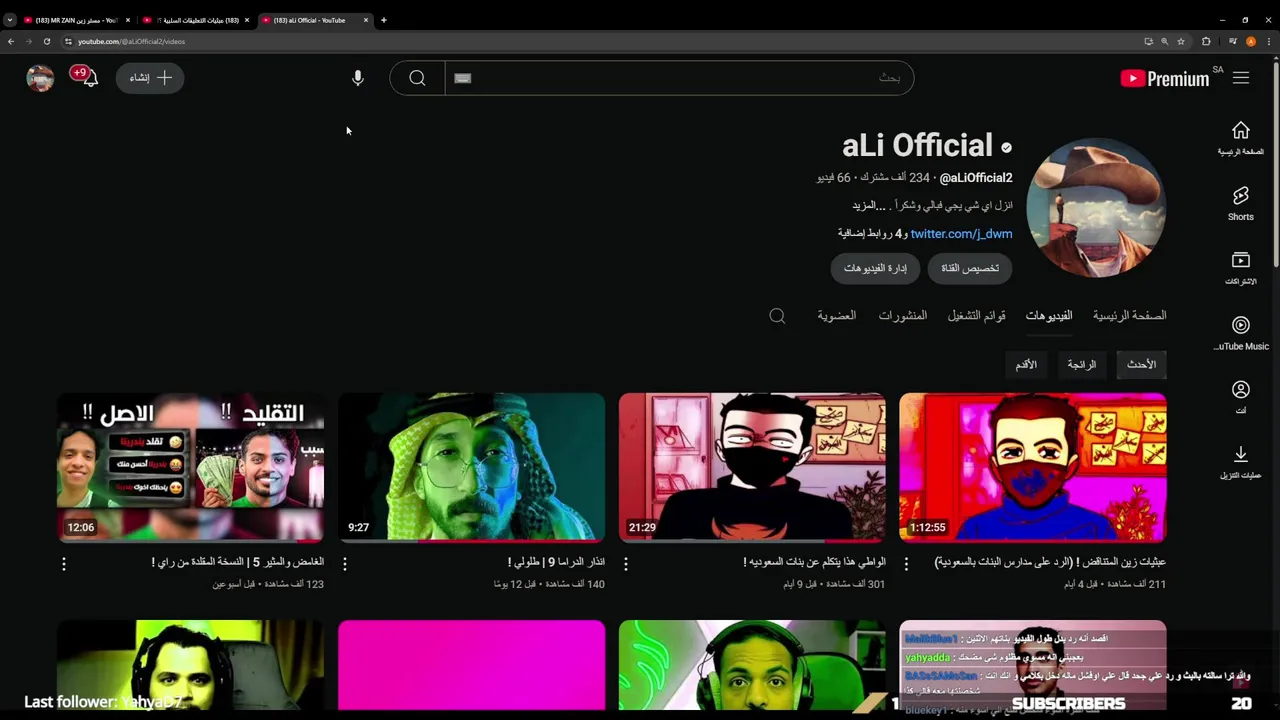Open the Playlists tab (قوائم التشغيل)

[x=977, y=316]
